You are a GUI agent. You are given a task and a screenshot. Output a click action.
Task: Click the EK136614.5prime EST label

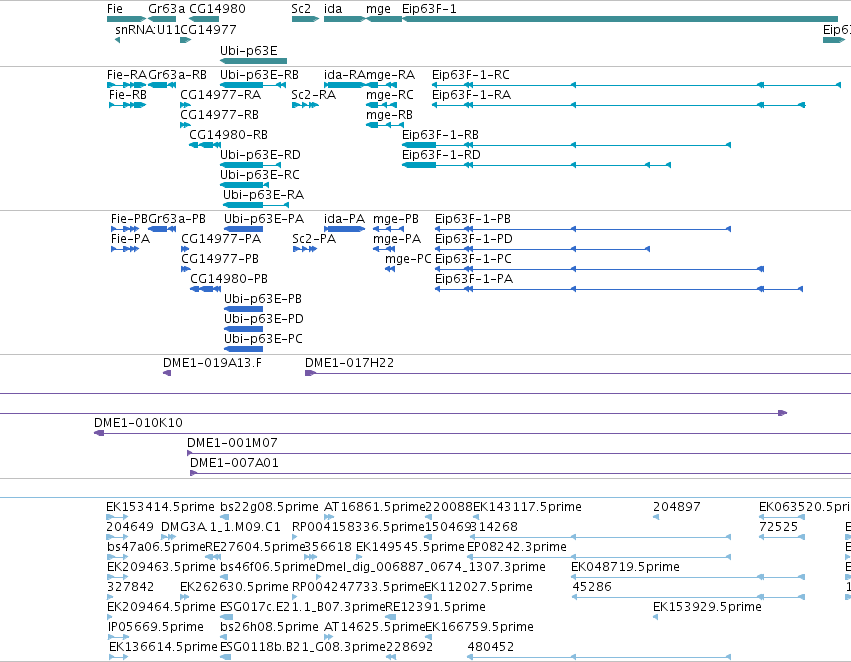(x=163, y=647)
